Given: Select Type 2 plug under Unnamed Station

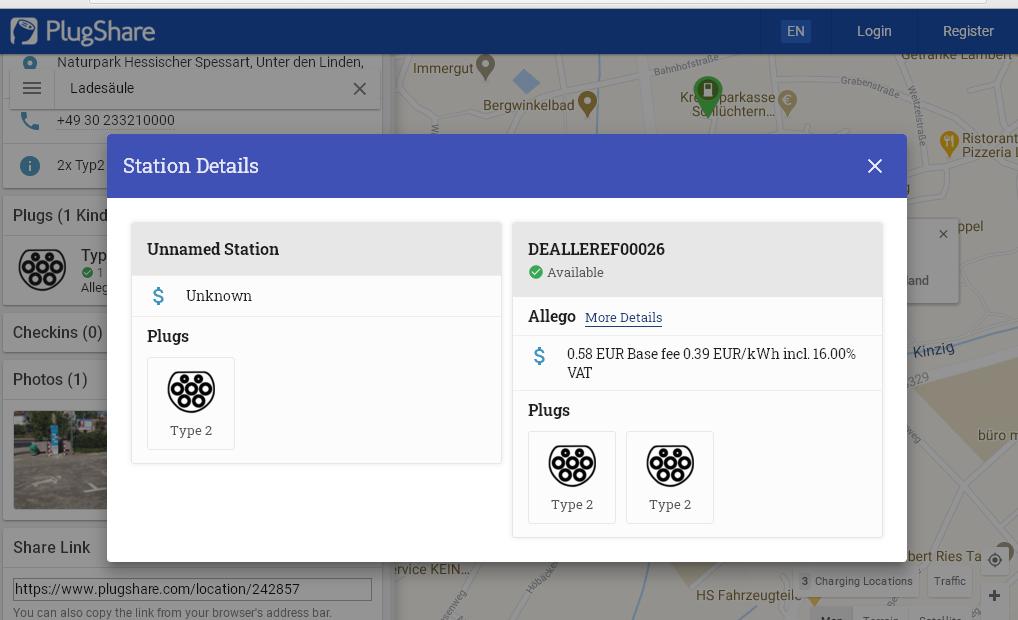Looking at the screenshot, I should tap(191, 403).
